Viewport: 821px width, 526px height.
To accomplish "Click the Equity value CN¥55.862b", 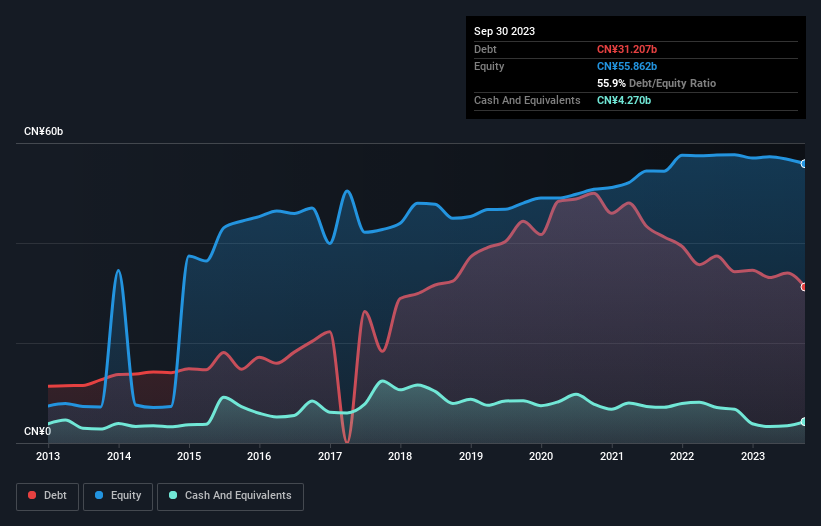I will [627, 66].
